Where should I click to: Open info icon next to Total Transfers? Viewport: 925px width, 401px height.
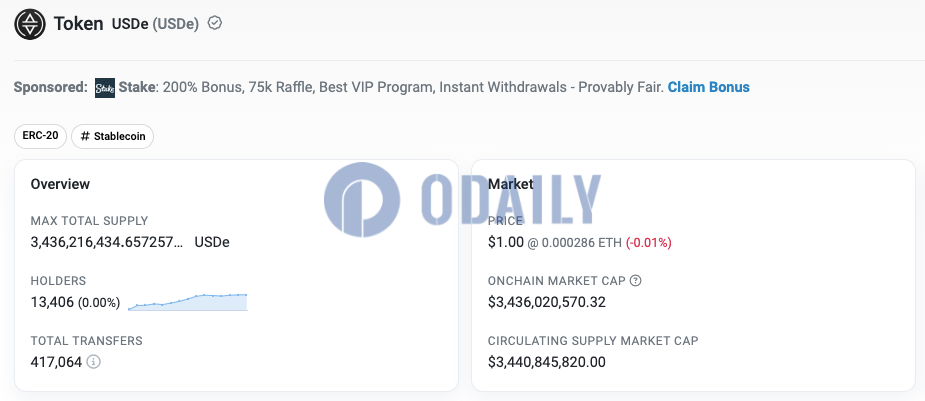(93, 361)
